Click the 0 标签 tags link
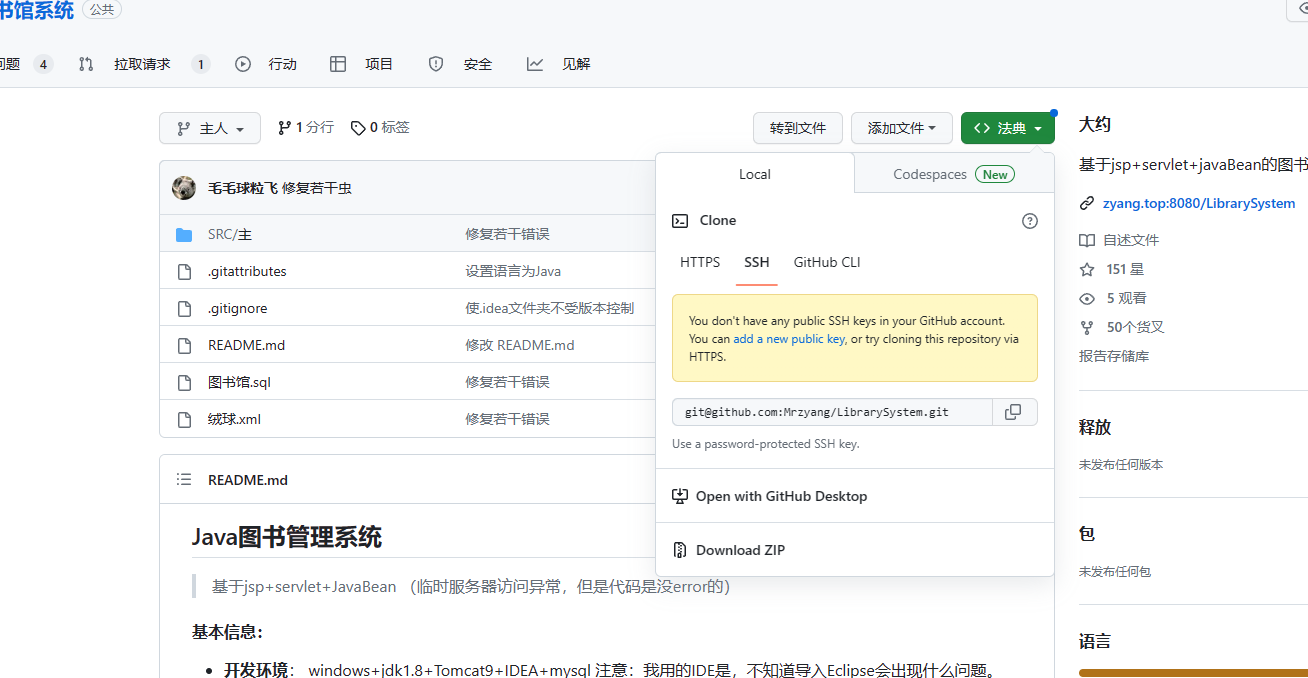Screen dimensions: 1308x678 point(380,128)
